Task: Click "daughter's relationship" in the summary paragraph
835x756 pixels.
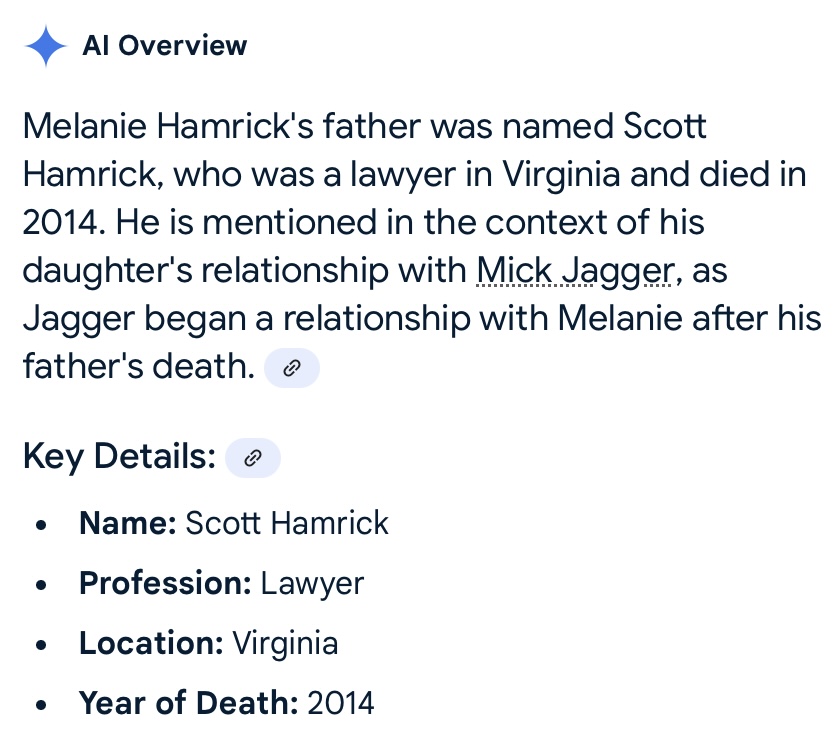Action: pyautogui.click(x=244, y=271)
